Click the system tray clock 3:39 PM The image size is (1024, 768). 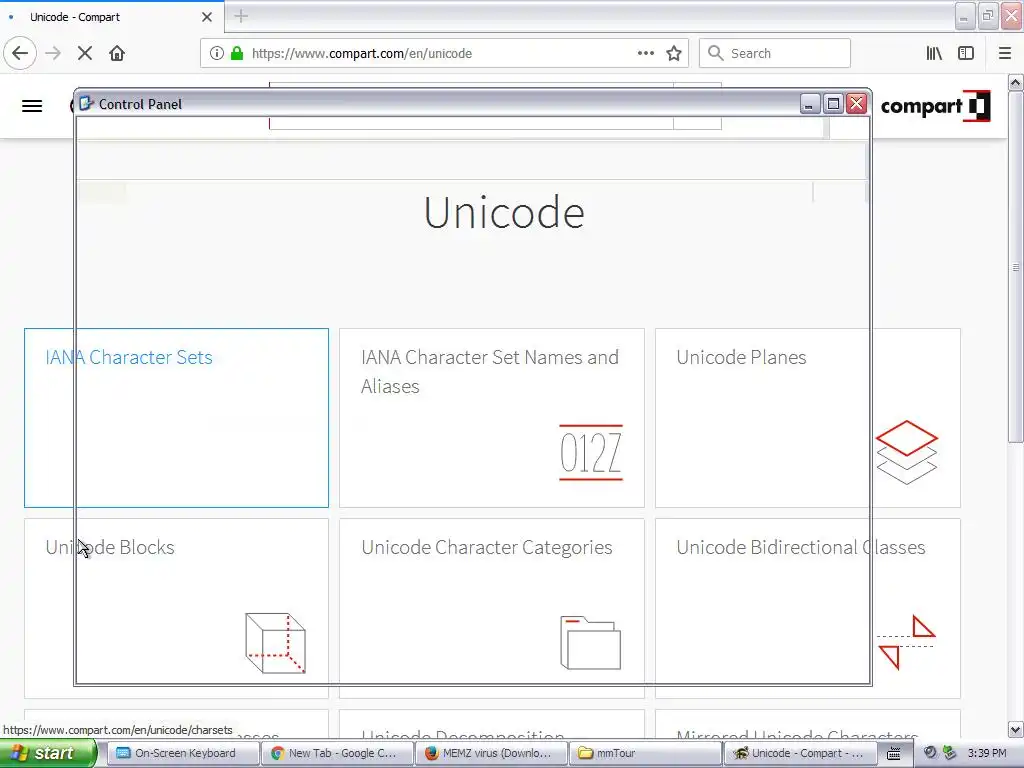(987, 753)
